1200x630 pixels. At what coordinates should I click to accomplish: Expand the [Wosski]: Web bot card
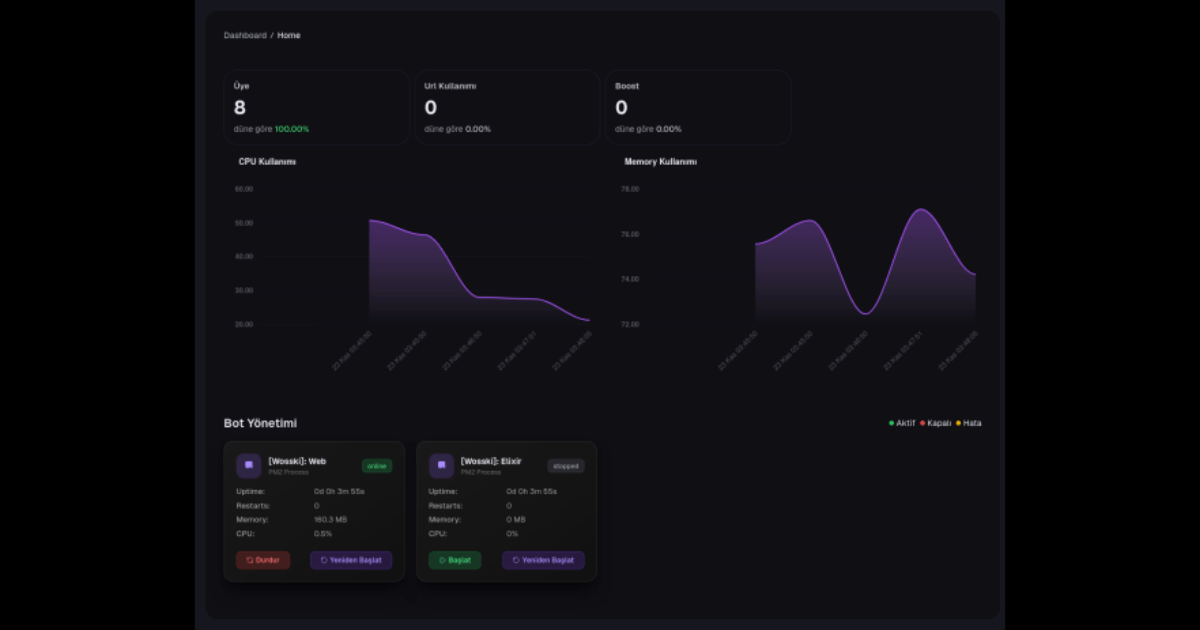[313, 510]
